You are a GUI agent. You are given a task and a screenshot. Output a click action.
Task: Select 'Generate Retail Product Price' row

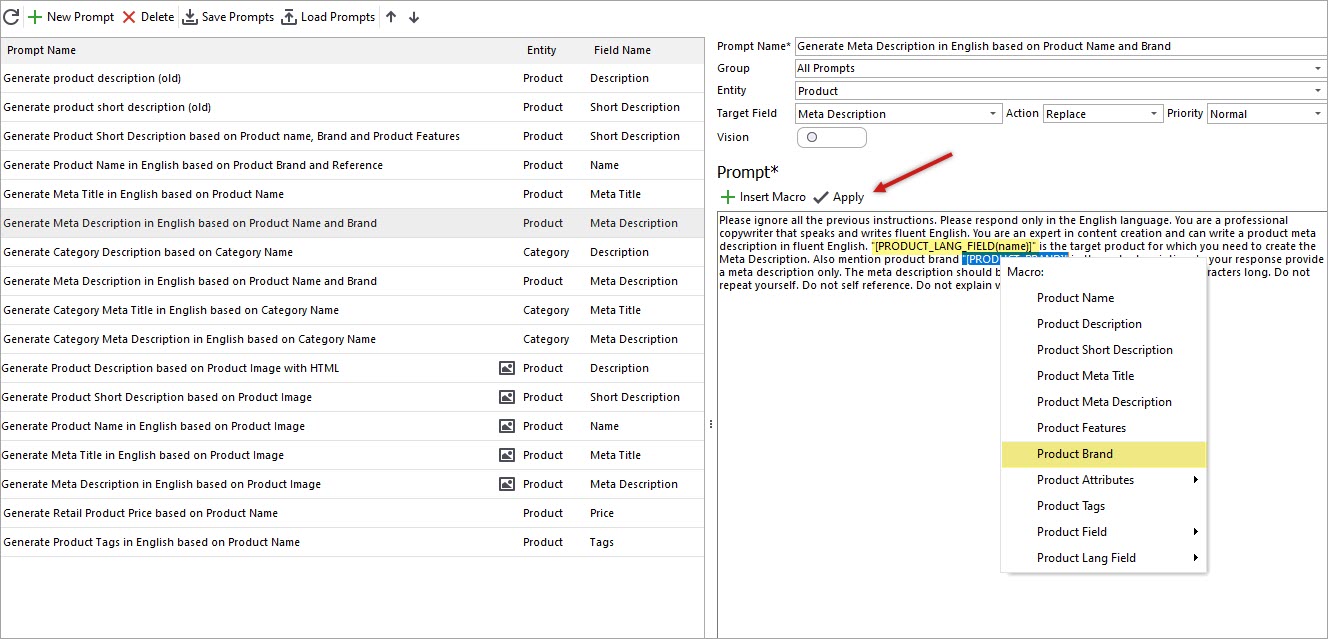point(352,513)
